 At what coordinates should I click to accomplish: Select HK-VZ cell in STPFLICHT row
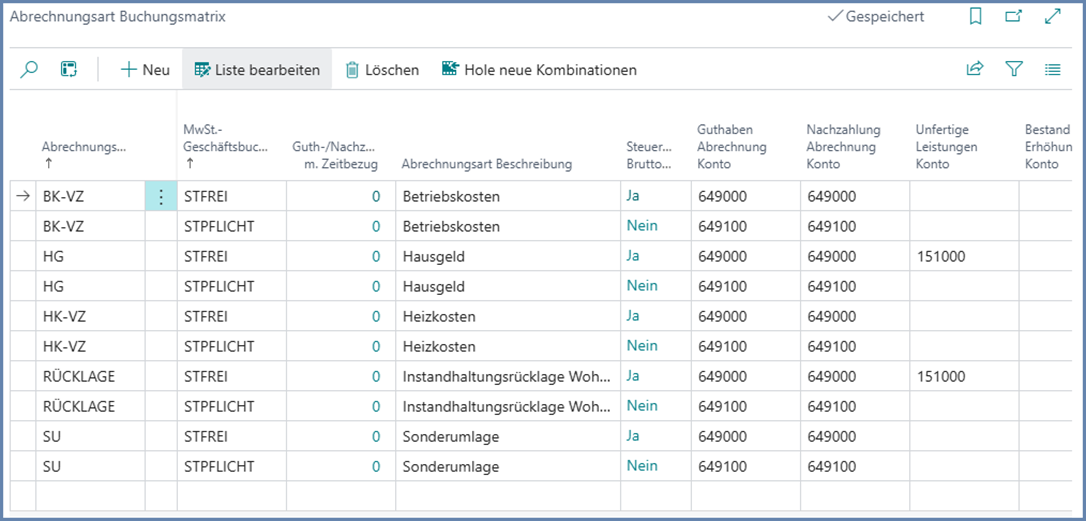coord(91,346)
